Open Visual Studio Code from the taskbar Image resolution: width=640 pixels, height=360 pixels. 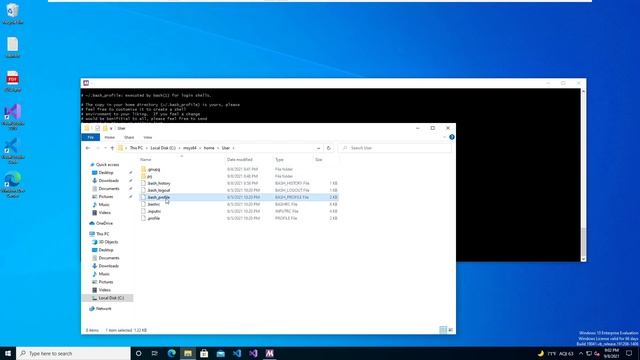237,353
